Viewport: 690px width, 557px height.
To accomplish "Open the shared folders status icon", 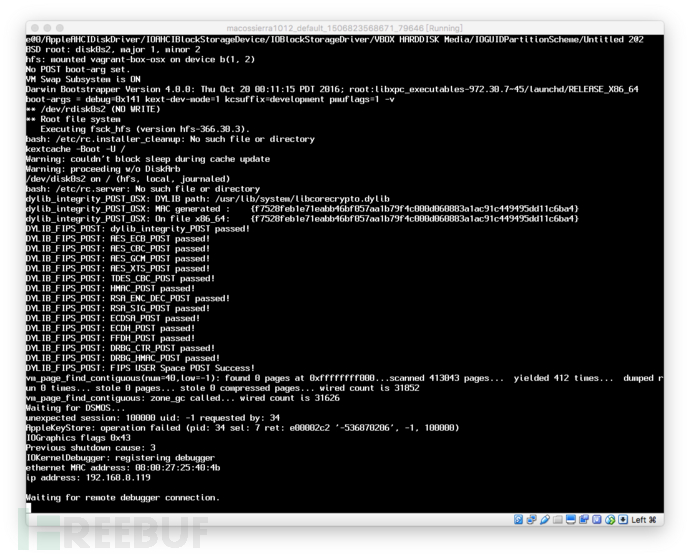I will coord(558,520).
